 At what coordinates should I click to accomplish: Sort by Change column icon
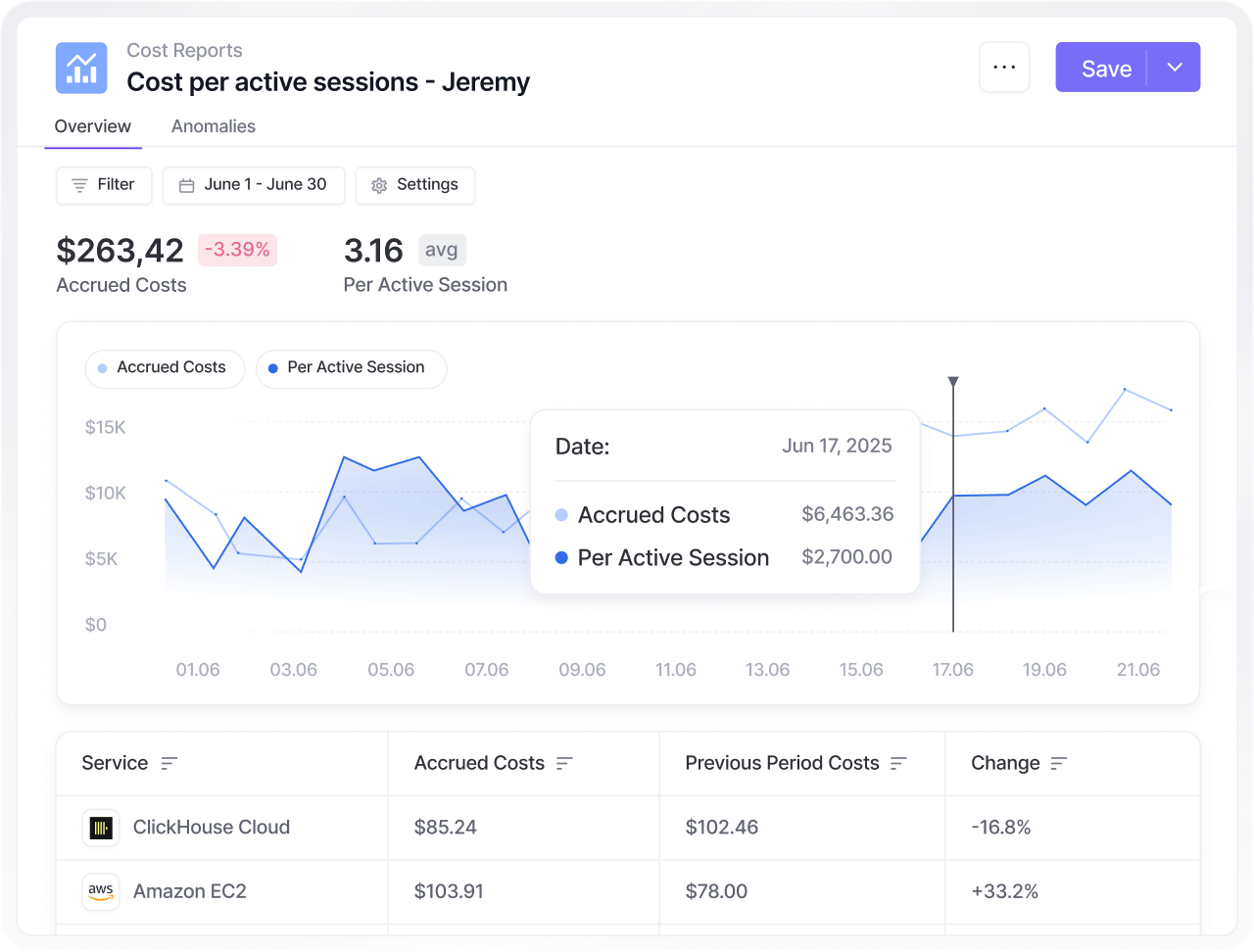[1059, 764]
